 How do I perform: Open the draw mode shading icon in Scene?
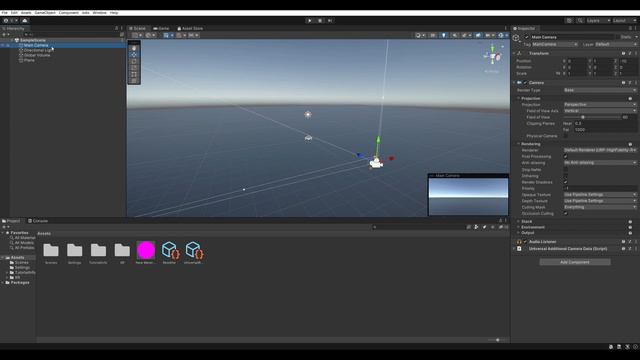[x=418, y=35]
